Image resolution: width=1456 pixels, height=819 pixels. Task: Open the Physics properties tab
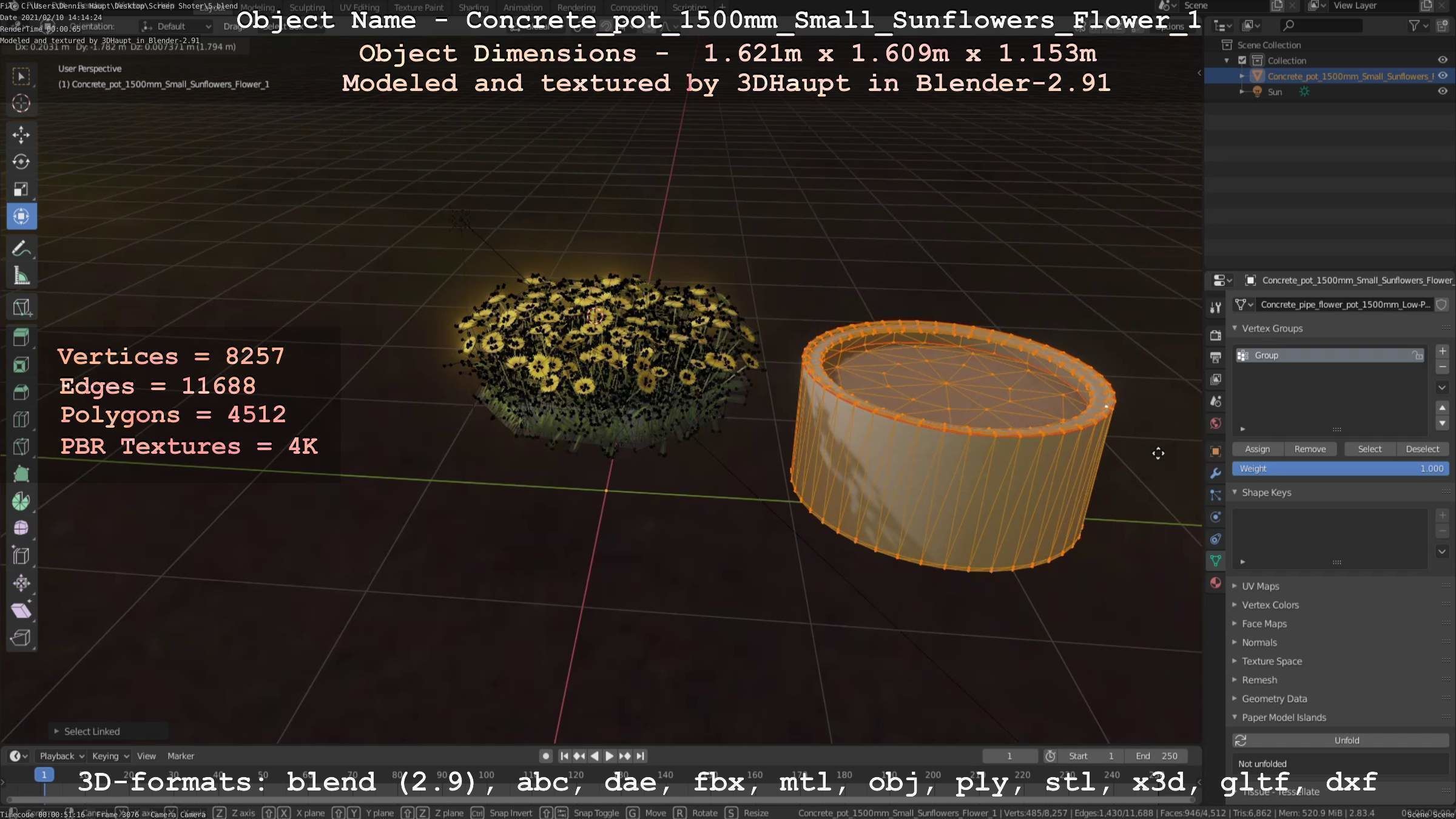click(1215, 517)
